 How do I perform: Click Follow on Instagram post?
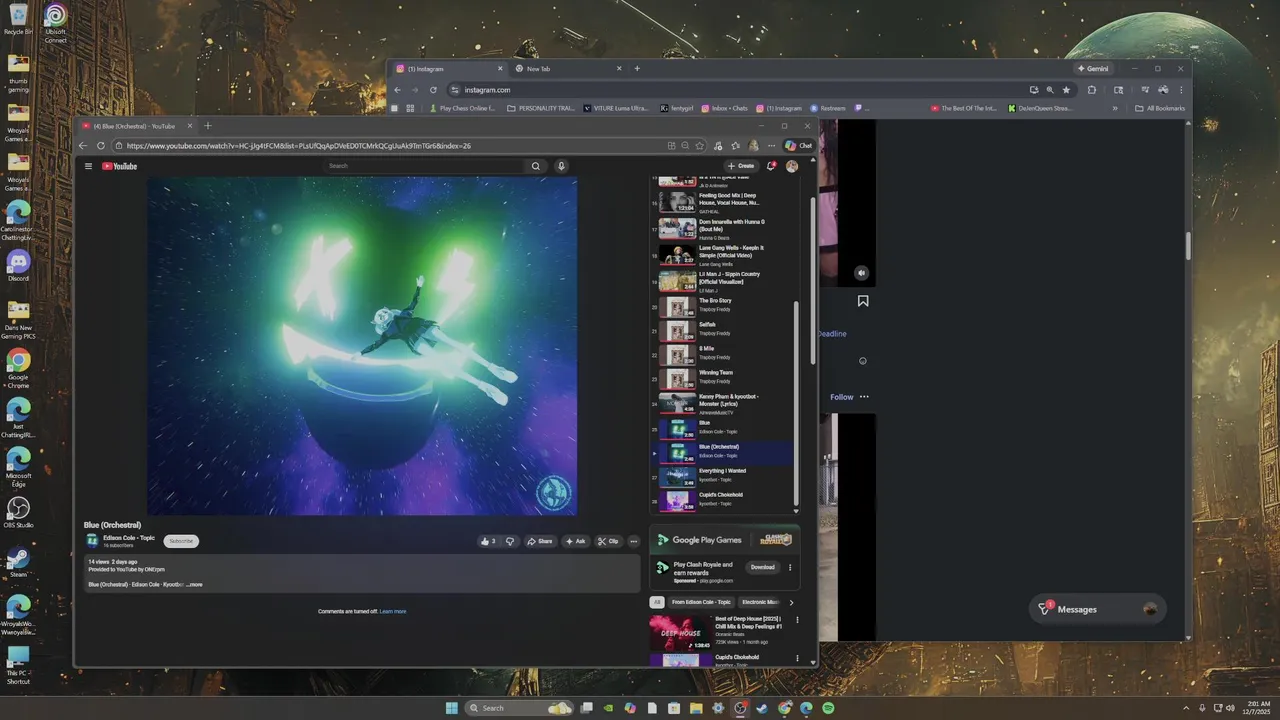tap(842, 397)
